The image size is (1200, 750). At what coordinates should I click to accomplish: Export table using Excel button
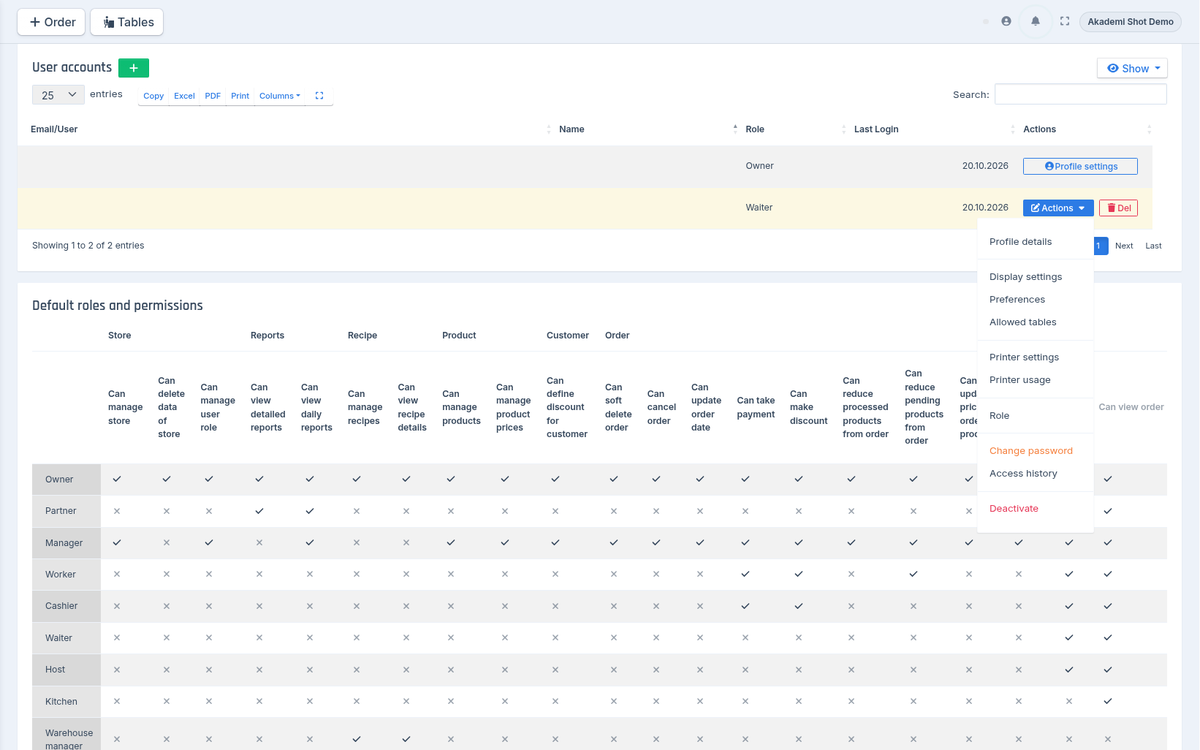pos(184,96)
